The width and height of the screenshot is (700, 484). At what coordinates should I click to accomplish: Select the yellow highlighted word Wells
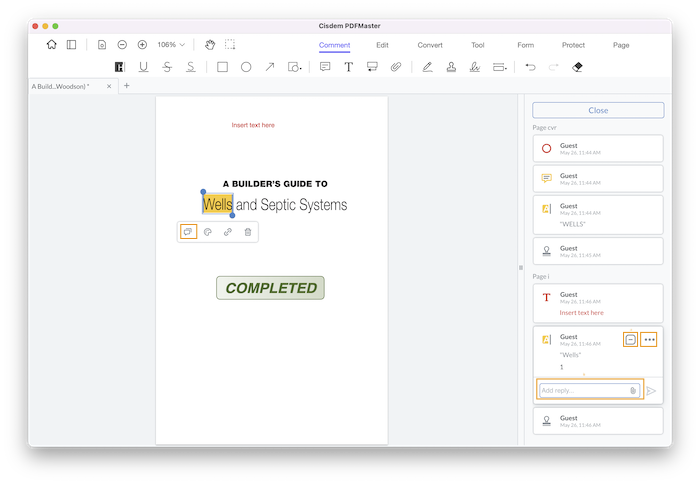[217, 204]
